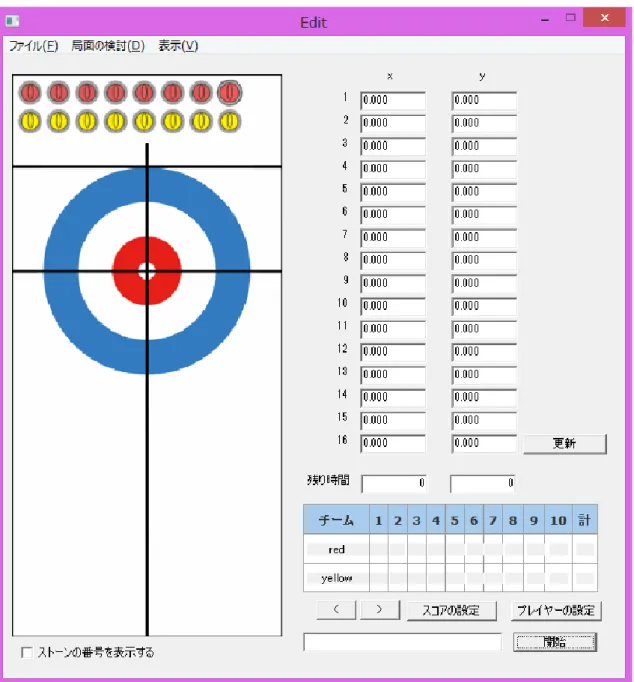
Task: Click the first 残り時間 time field
Action: [394, 484]
